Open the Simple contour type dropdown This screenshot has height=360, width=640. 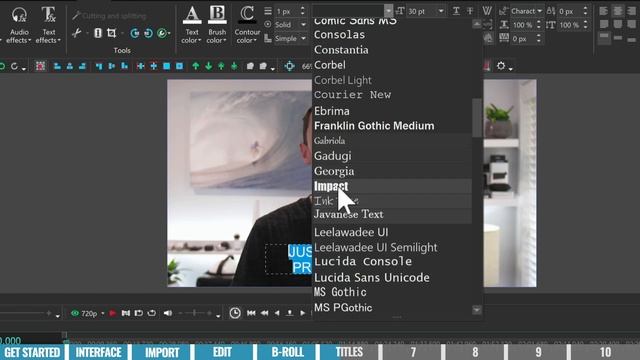(290, 38)
